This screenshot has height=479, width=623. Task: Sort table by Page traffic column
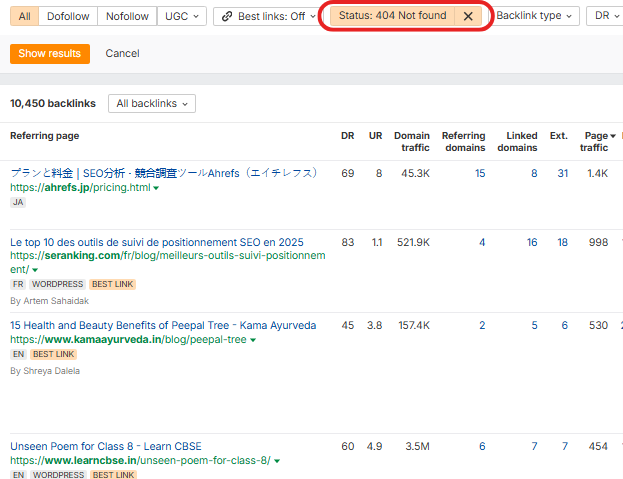[x=597, y=141]
